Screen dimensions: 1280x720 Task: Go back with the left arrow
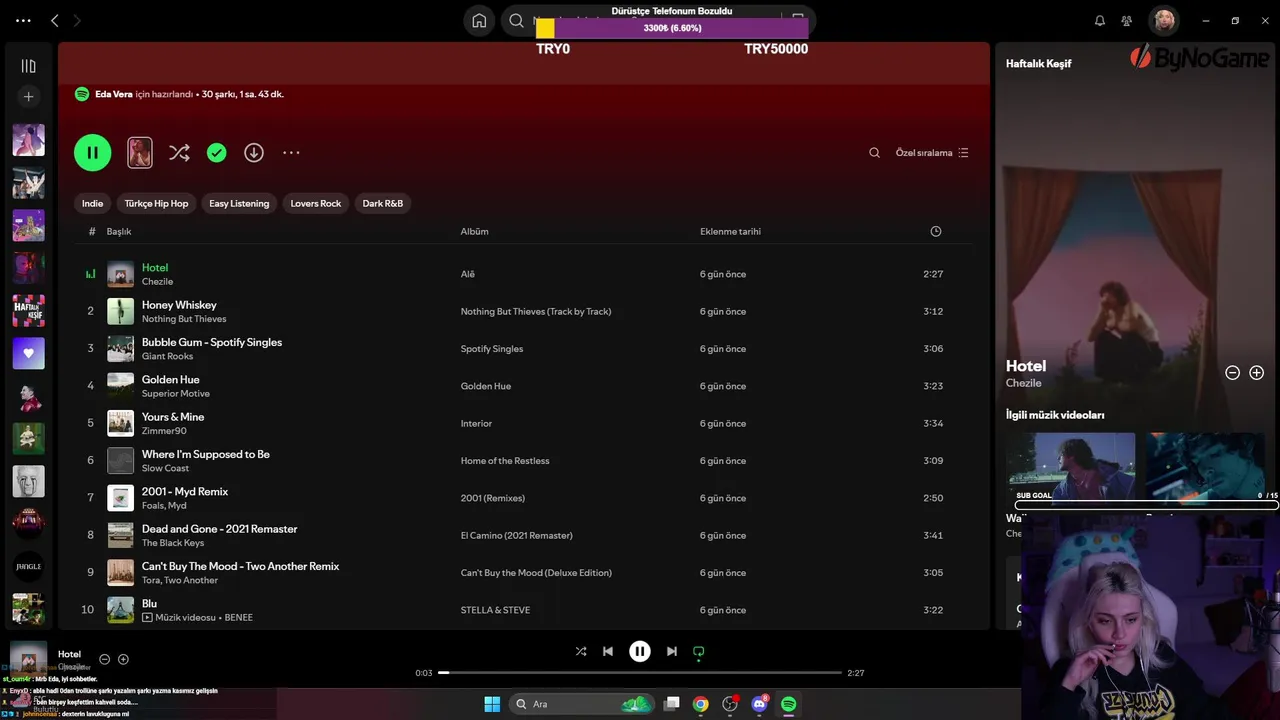coord(54,20)
